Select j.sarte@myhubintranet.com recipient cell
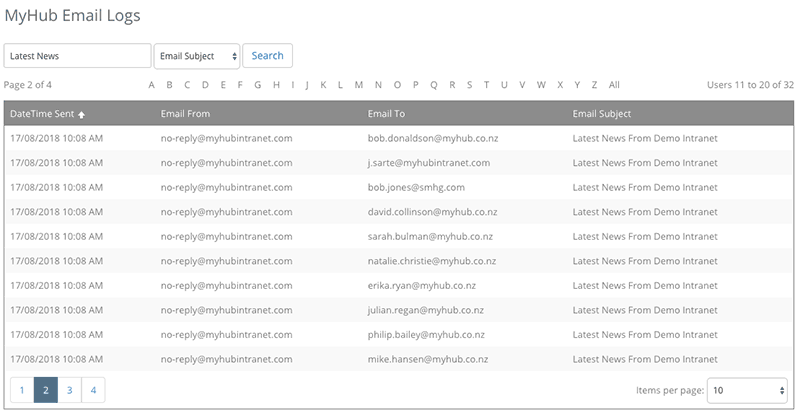 coord(429,163)
